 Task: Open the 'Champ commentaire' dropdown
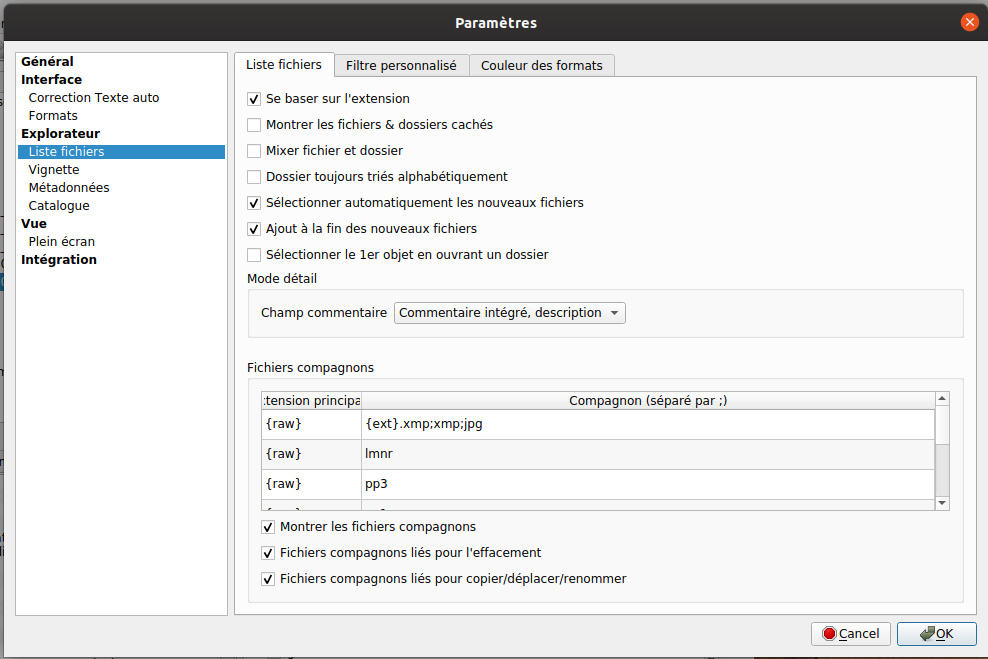click(509, 313)
